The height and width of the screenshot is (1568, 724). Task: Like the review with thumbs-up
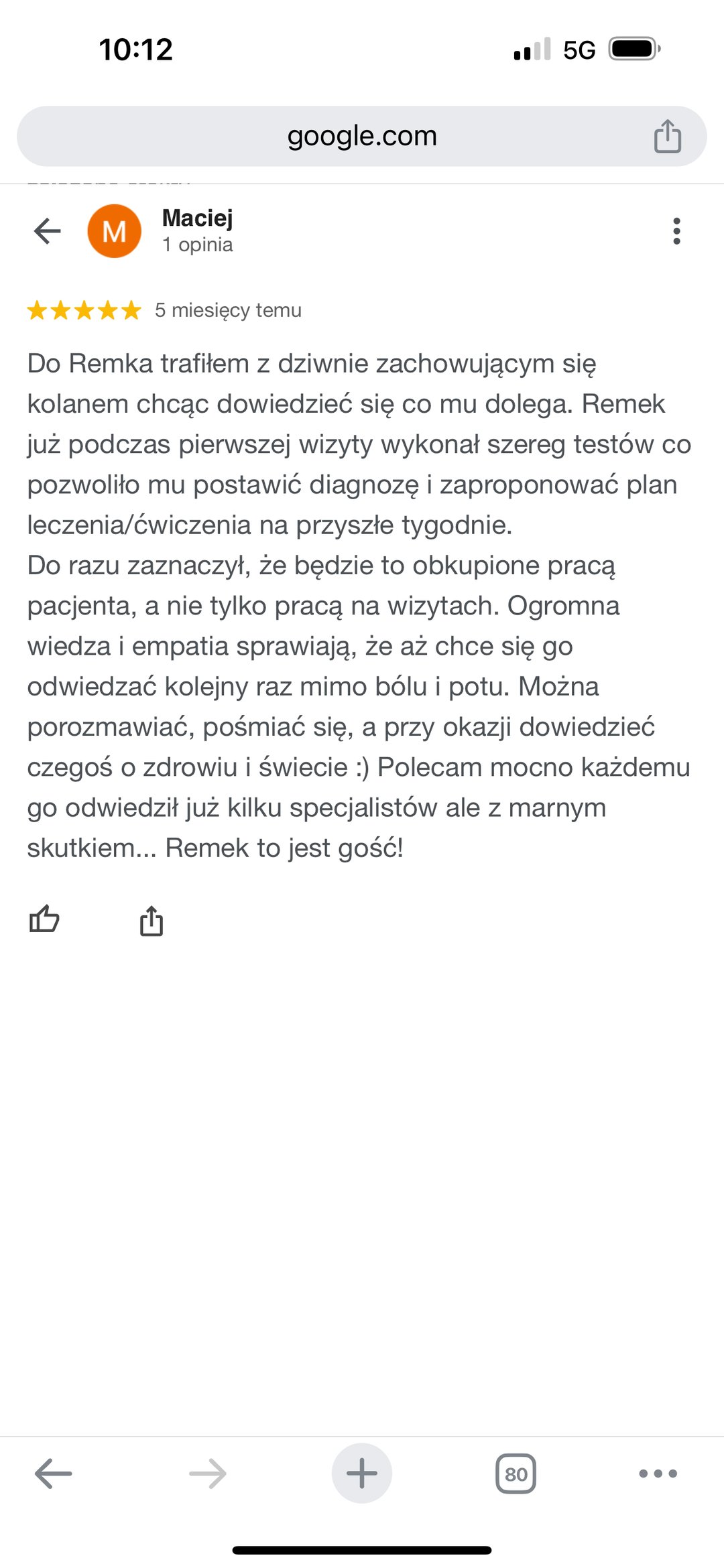pyautogui.click(x=44, y=919)
